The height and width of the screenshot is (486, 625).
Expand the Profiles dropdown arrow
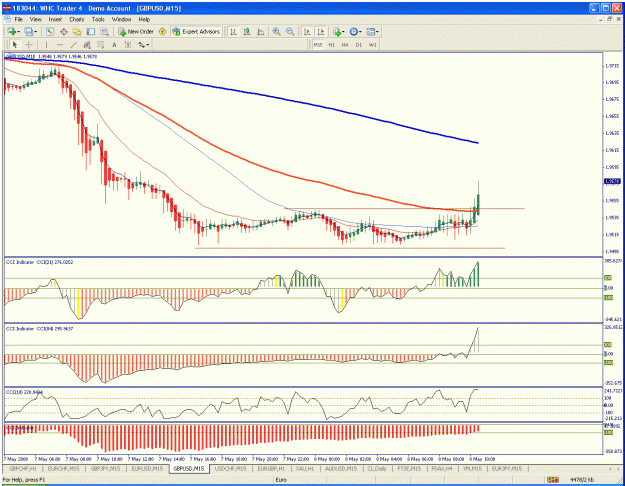[35, 31]
